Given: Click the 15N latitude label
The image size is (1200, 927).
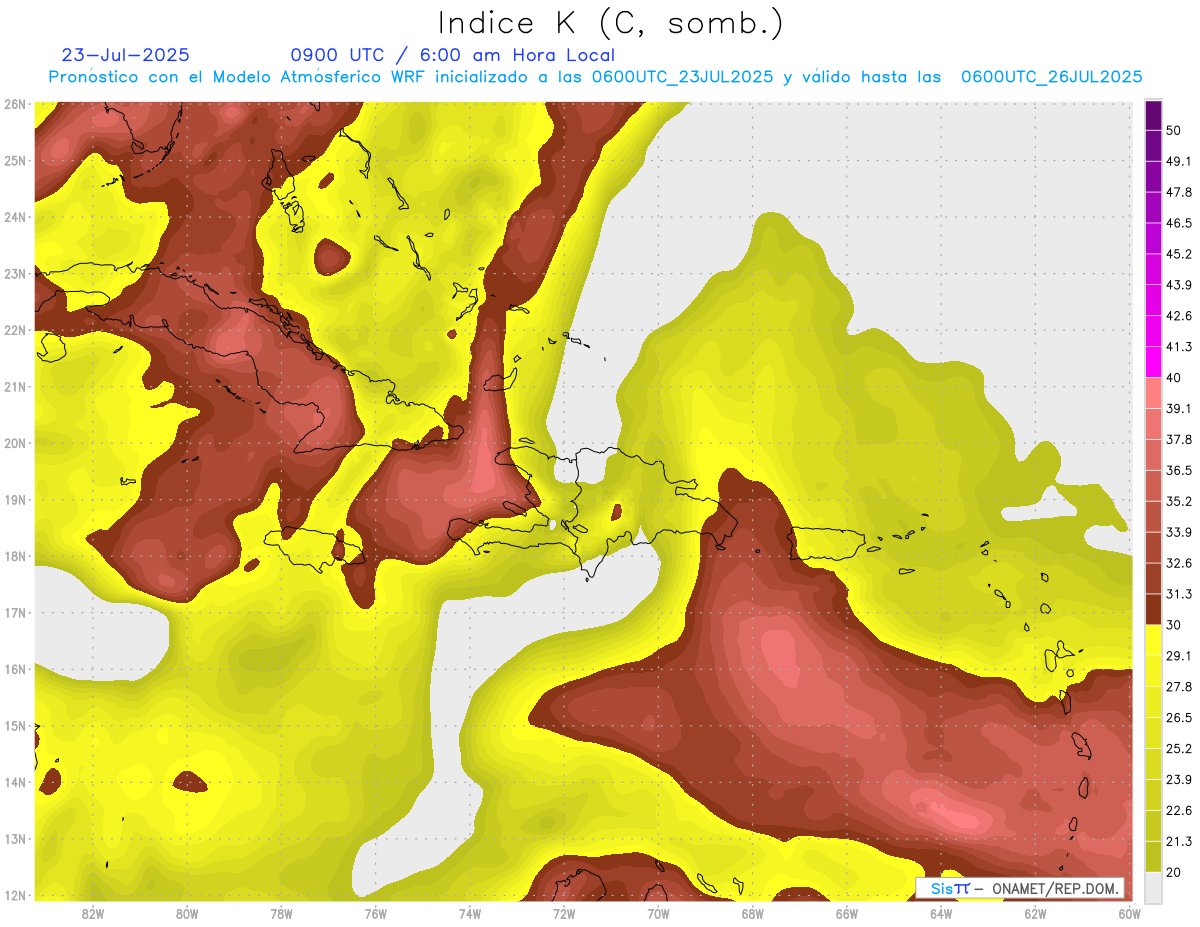Looking at the screenshot, I should pos(14,726).
